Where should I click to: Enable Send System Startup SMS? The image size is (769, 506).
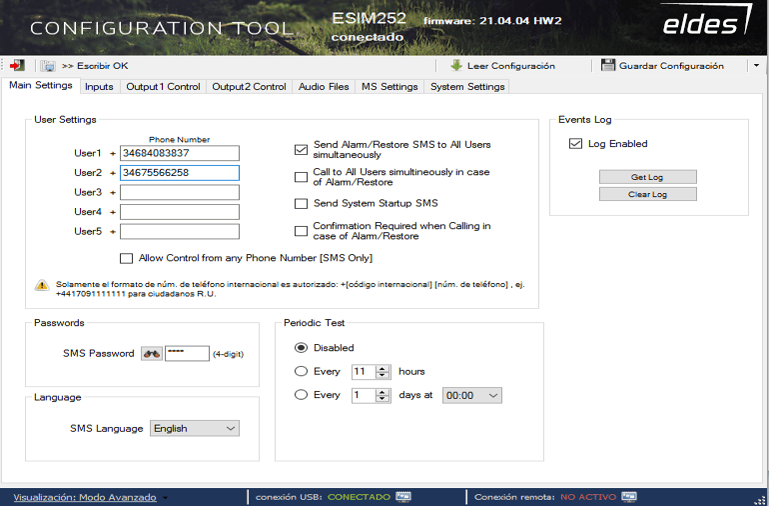coord(301,203)
